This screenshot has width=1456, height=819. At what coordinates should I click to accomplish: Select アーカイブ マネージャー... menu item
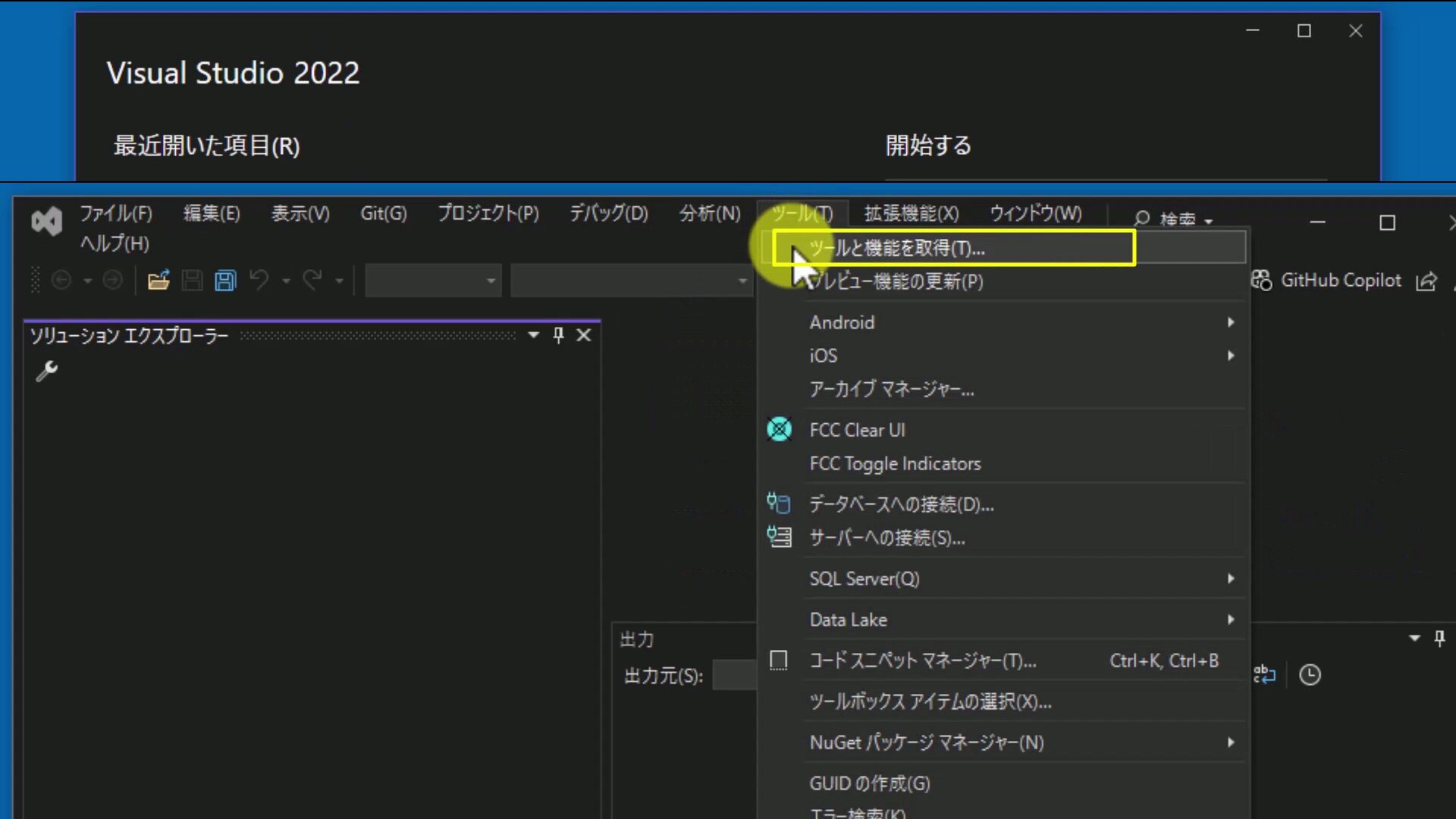(x=1003, y=389)
